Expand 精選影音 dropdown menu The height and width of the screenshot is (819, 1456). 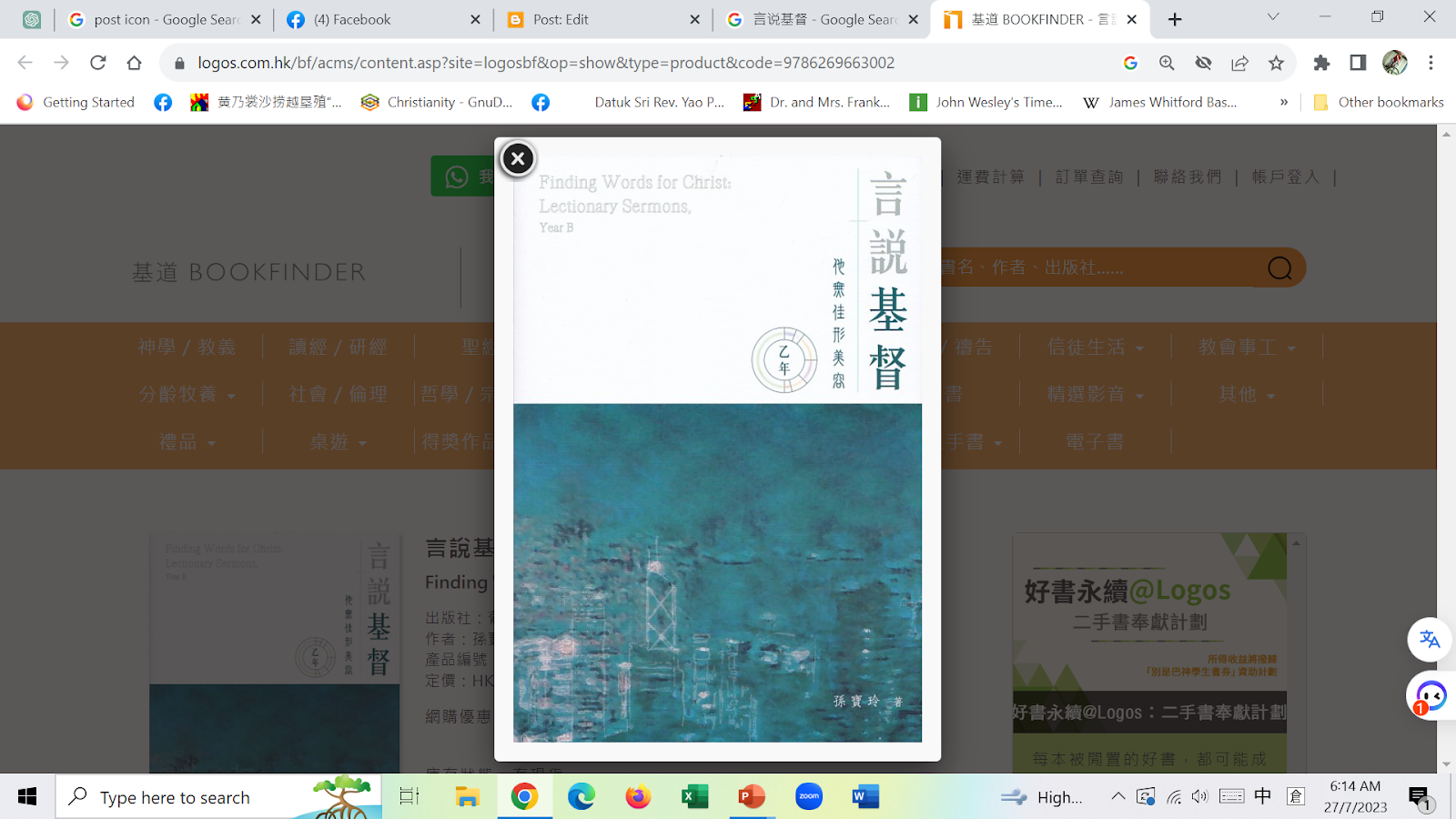tap(1095, 394)
